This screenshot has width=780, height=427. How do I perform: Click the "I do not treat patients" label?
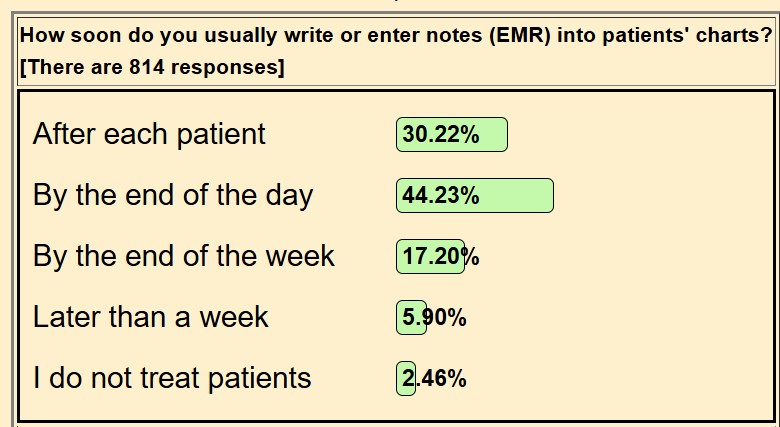point(172,378)
